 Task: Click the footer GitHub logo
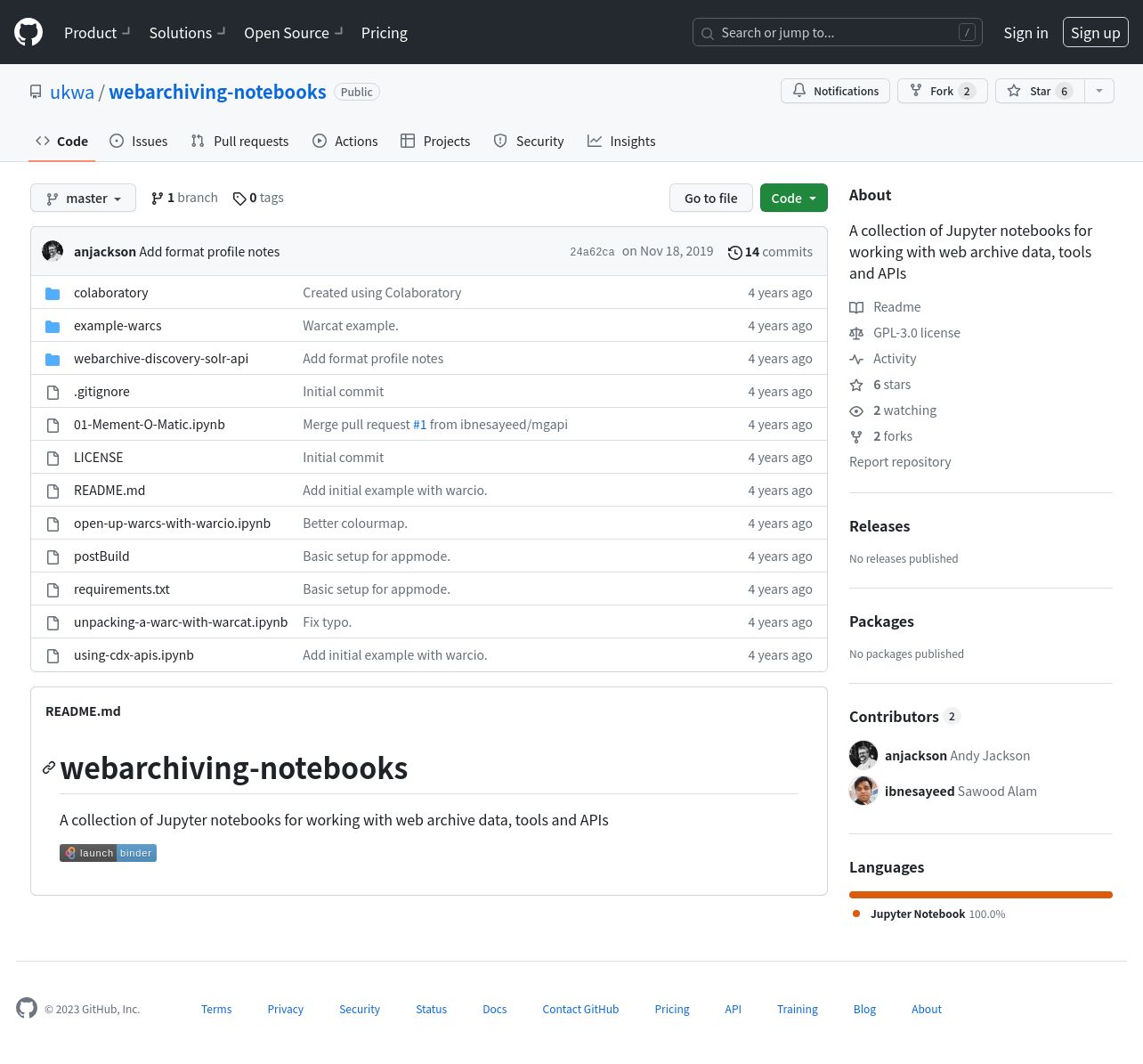point(27,1008)
